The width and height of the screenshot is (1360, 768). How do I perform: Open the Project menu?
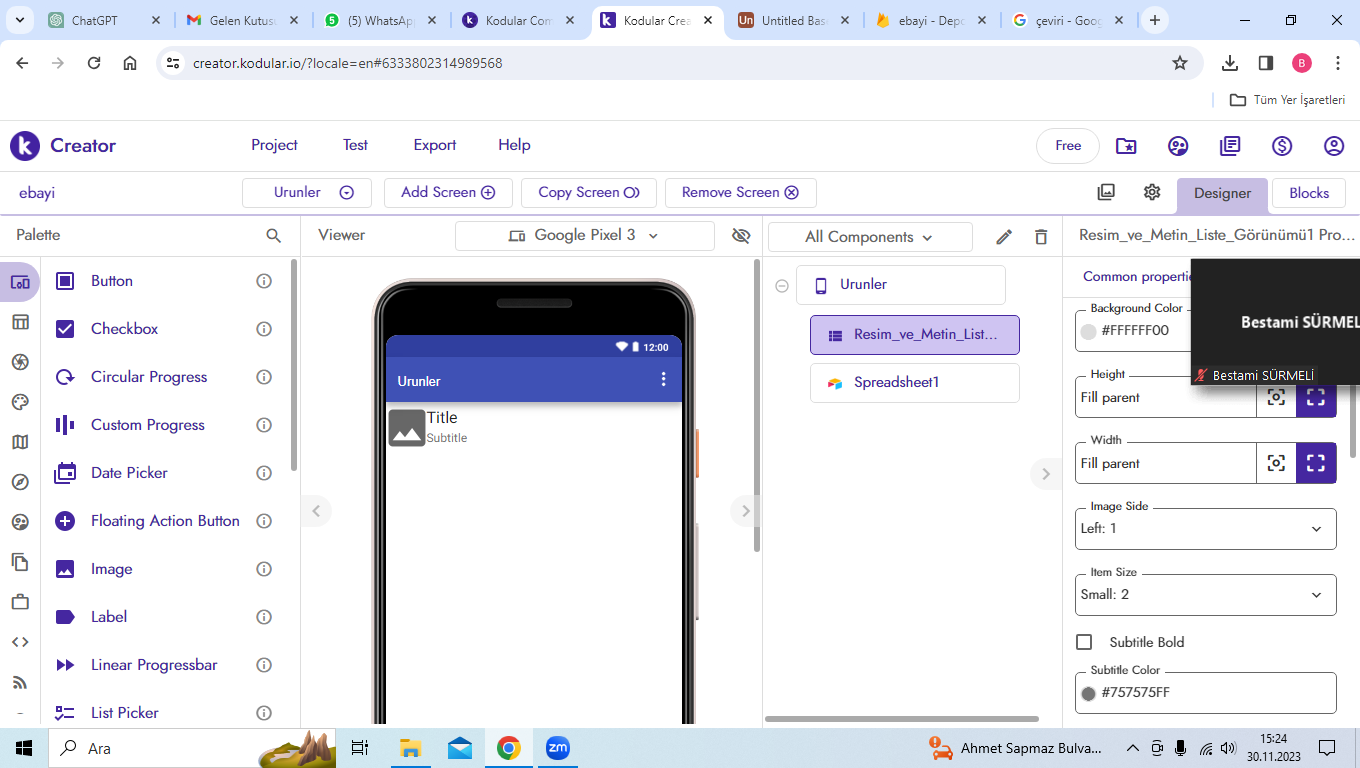coord(274,145)
